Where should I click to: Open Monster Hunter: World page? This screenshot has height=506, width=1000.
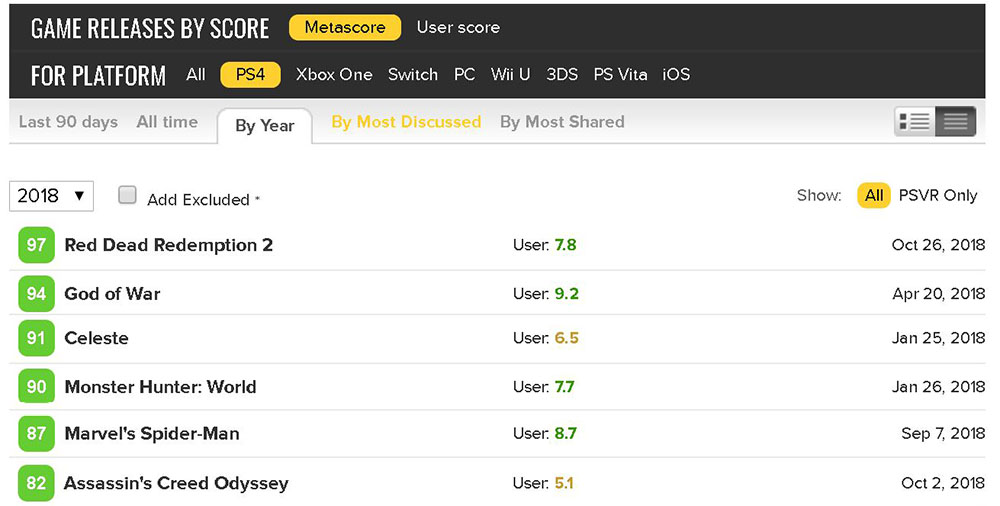(161, 387)
